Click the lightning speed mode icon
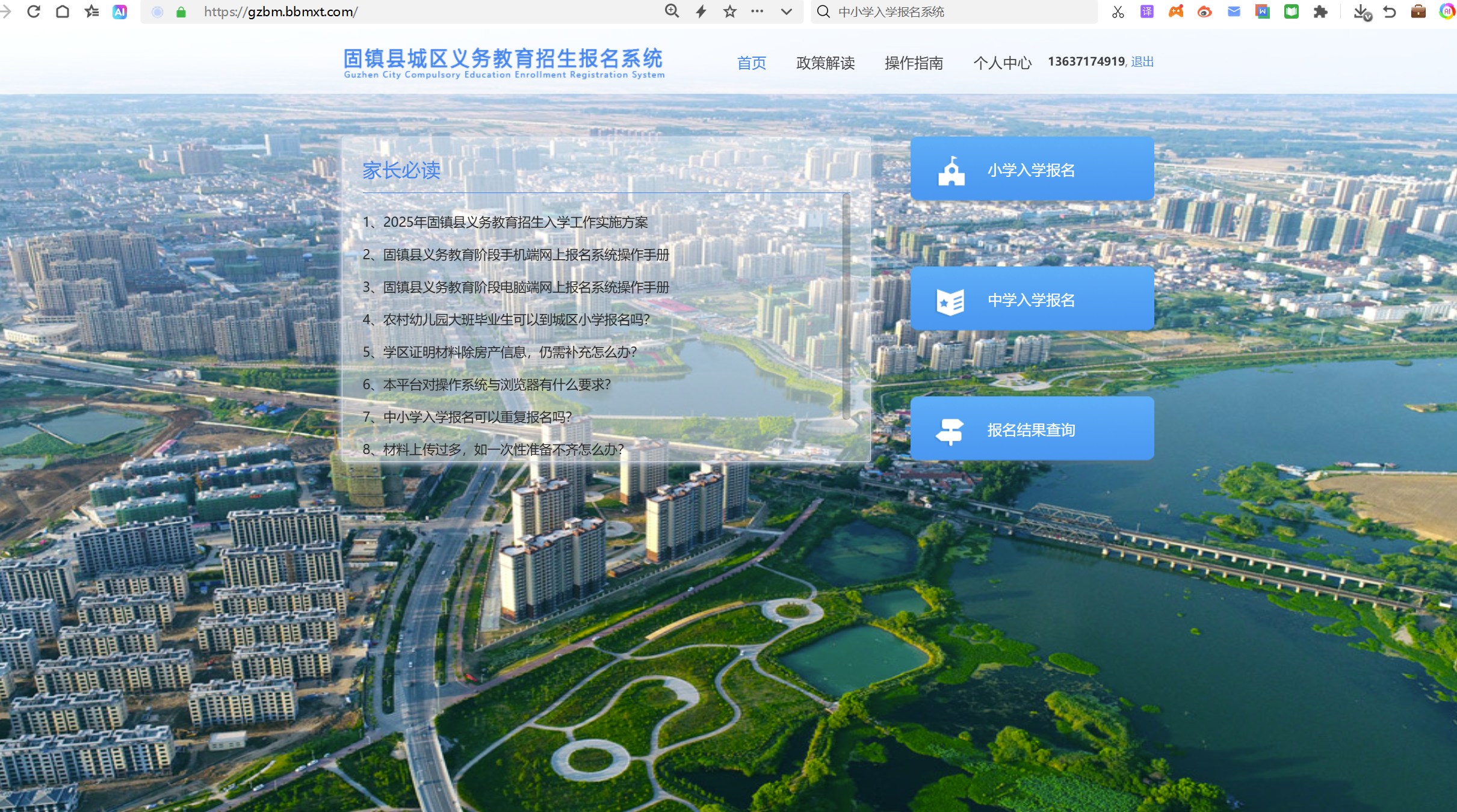This screenshot has height=812, width=1457. (x=701, y=11)
